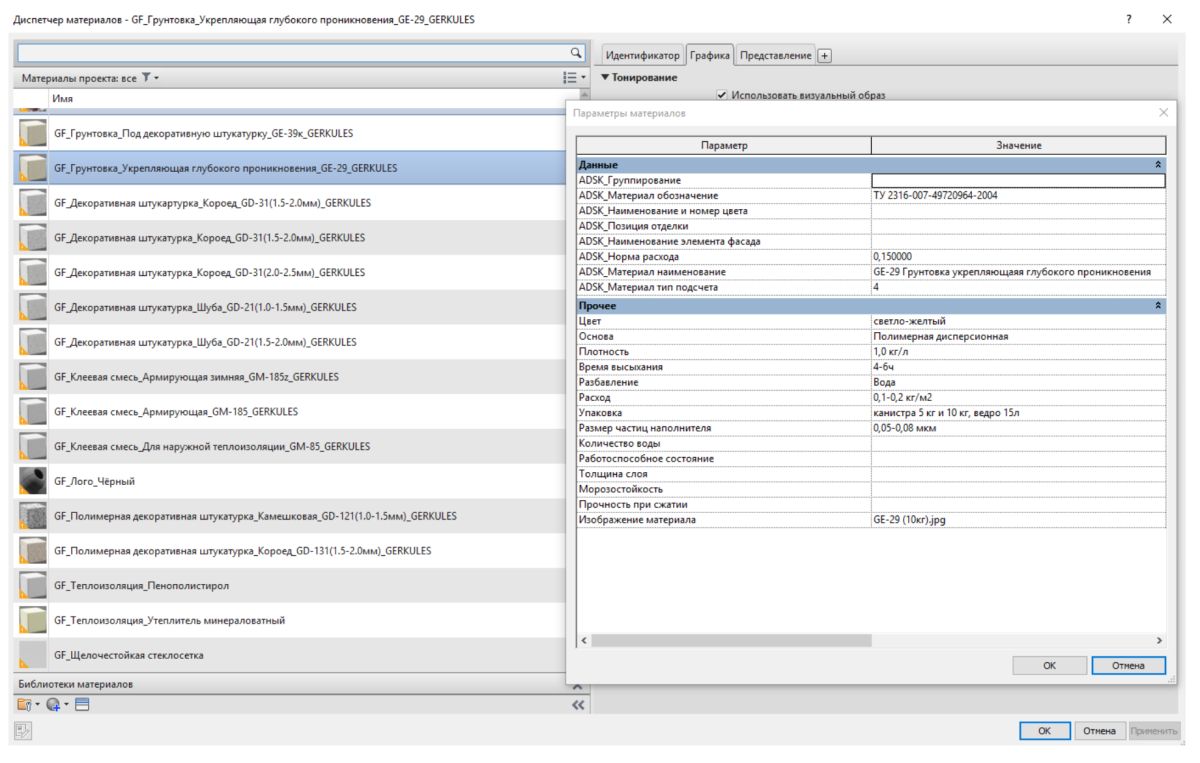Click 'Отмена' in the material parameters dialog

[x=1128, y=665]
